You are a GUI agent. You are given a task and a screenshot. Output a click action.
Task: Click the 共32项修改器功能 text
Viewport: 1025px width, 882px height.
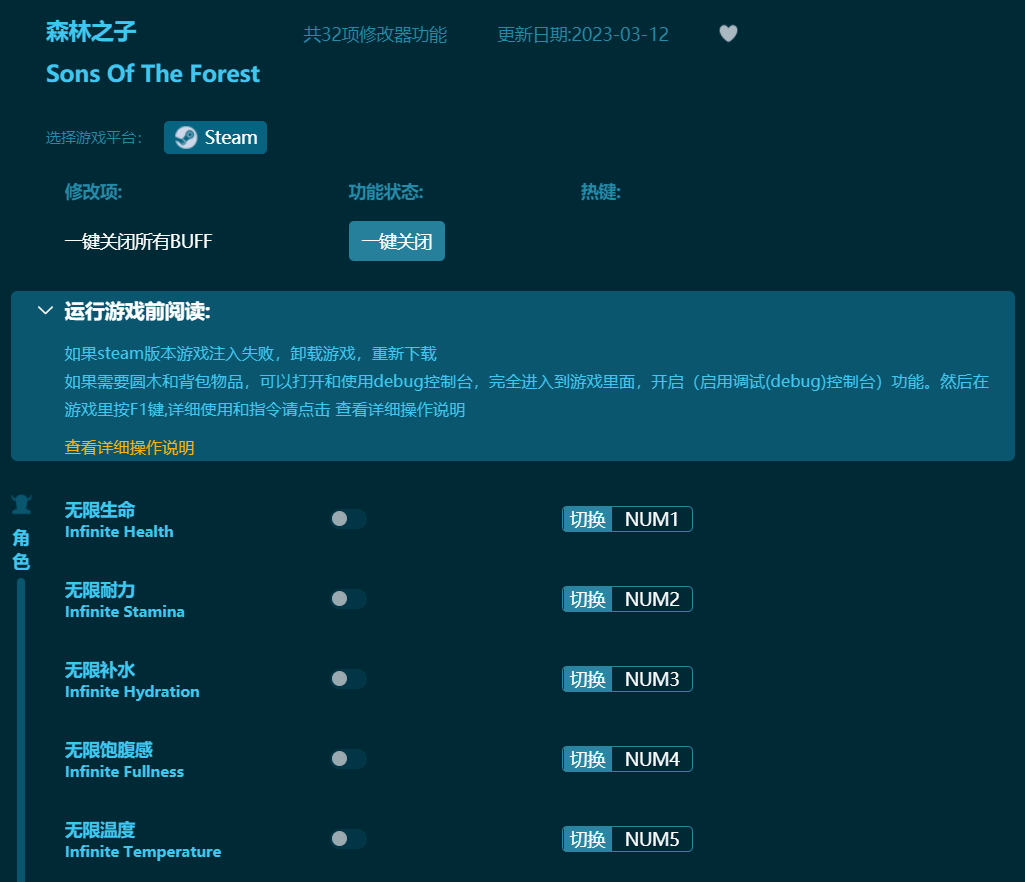click(x=375, y=35)
